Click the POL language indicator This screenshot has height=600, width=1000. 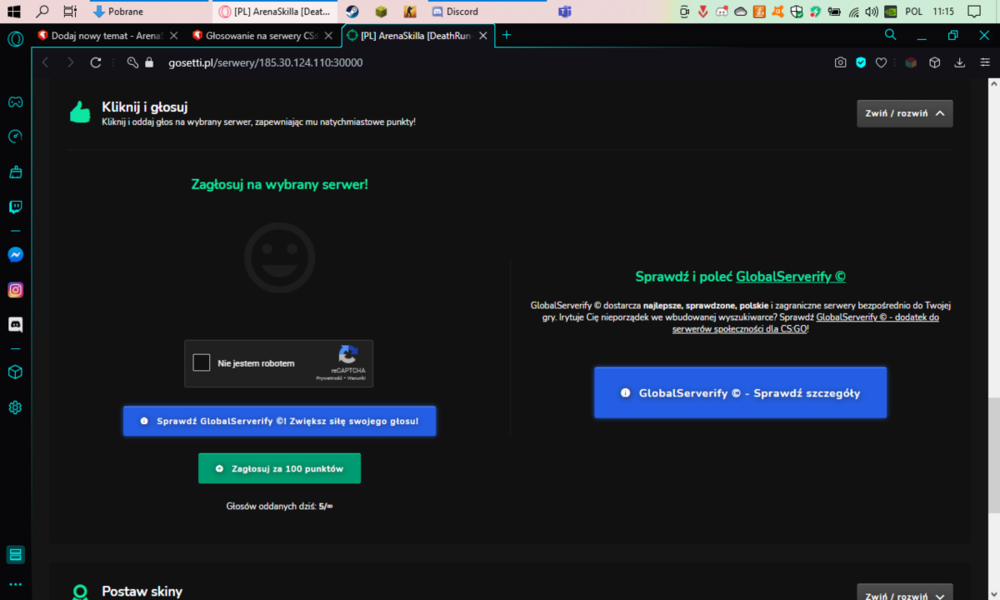[913, 11]
